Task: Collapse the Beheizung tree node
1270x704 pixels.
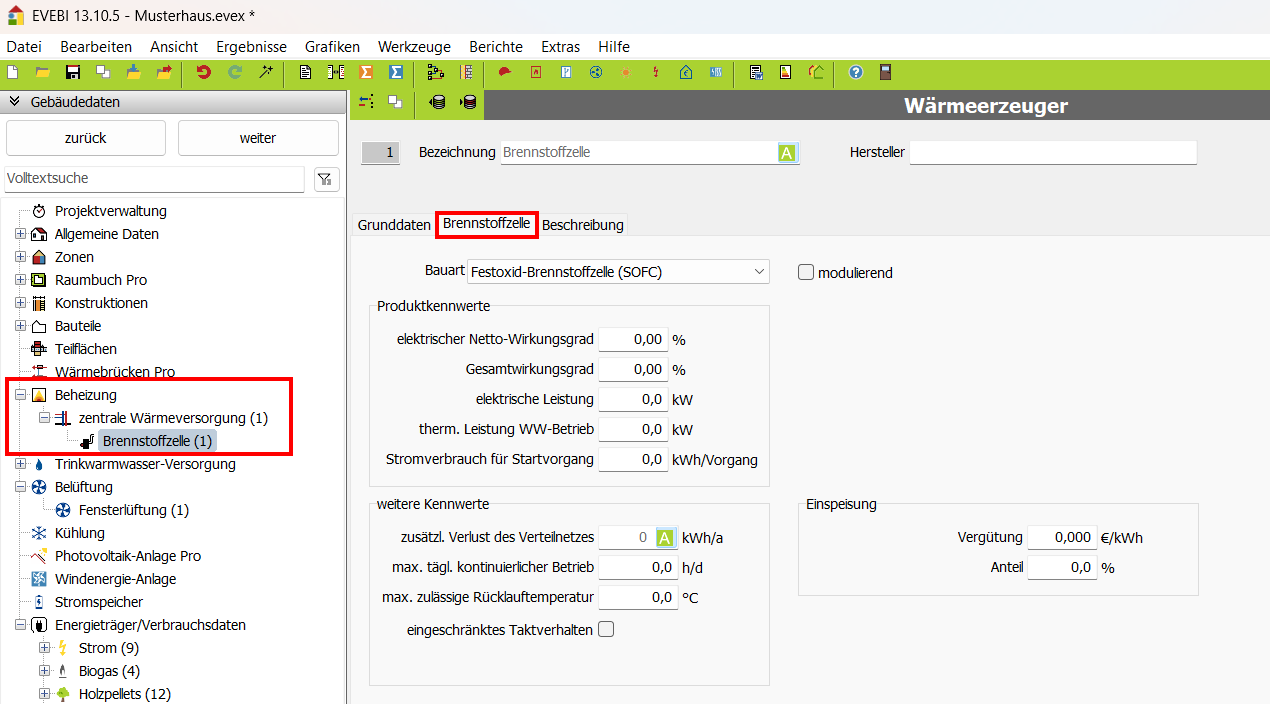Action: tap(20, 395)
